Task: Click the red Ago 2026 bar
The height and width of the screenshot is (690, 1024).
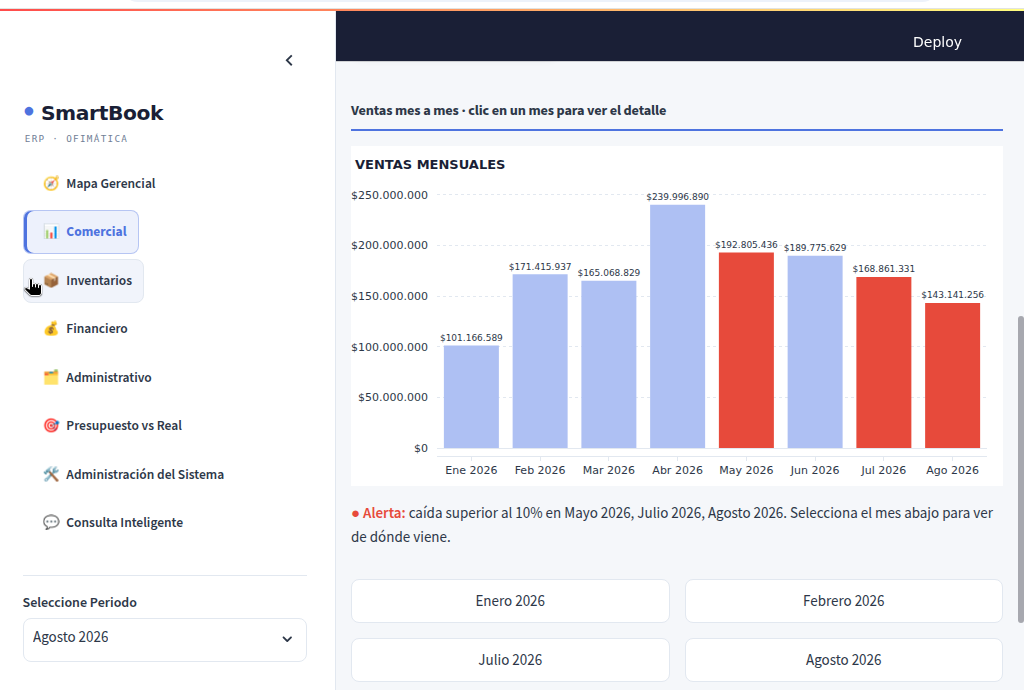Action: coord(952,375)
